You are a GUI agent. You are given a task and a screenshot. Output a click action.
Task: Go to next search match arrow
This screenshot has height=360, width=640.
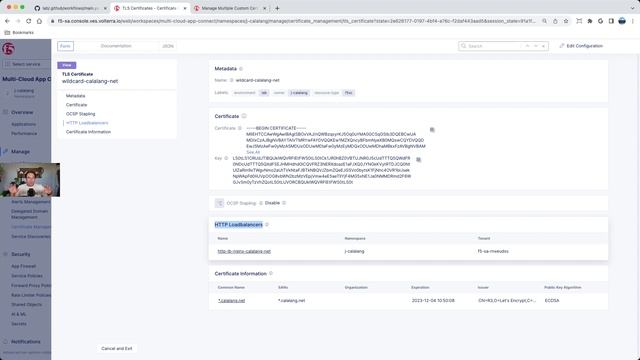coord(536,46)
